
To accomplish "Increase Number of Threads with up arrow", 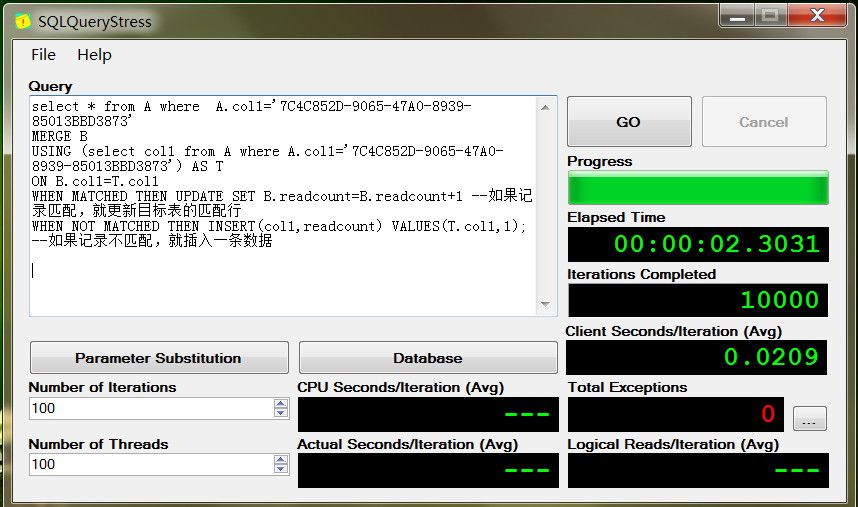I will [x=281, y=459].
